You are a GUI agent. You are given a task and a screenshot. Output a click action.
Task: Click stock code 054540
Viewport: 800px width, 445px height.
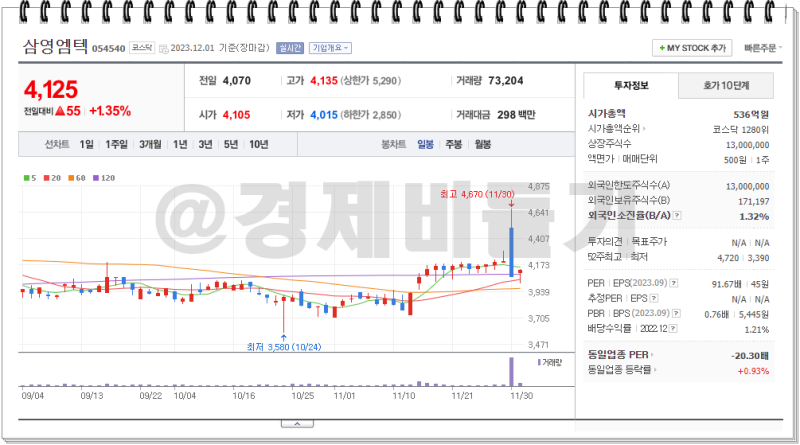pos(109,49)
